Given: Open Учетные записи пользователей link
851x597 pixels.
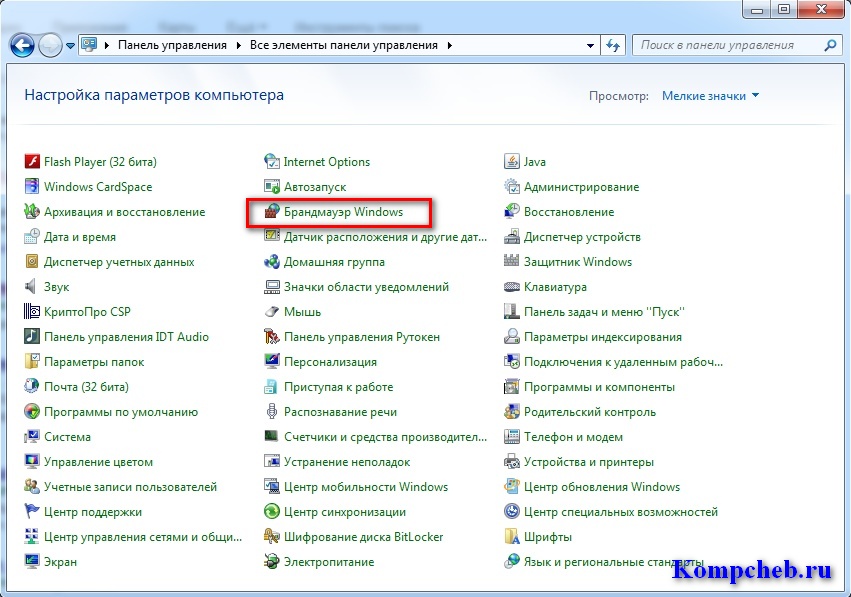Looking at the screenshot, I should pos(130,487).
